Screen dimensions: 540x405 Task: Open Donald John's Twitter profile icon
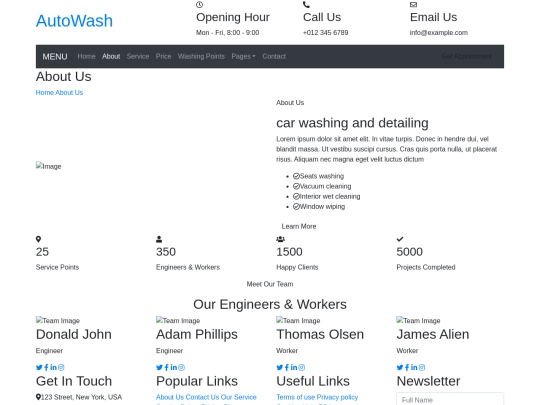39,367
